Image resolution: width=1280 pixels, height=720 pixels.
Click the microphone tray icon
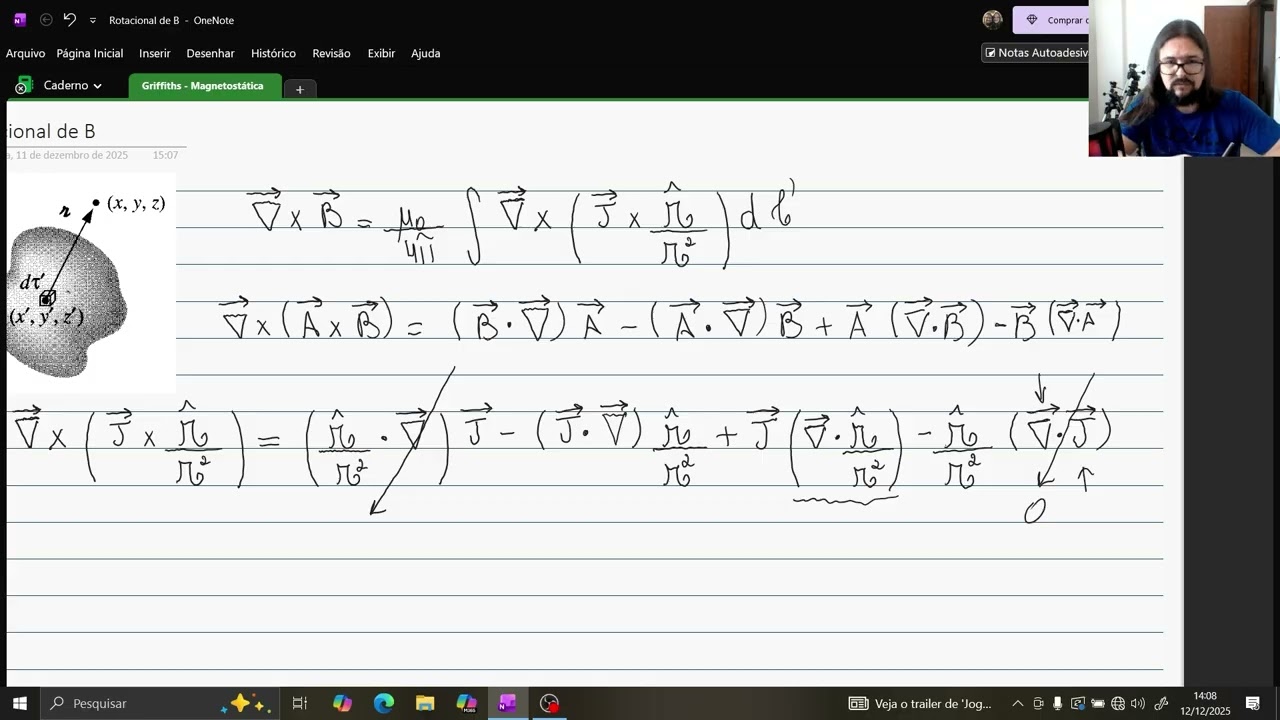(1057, 703)
